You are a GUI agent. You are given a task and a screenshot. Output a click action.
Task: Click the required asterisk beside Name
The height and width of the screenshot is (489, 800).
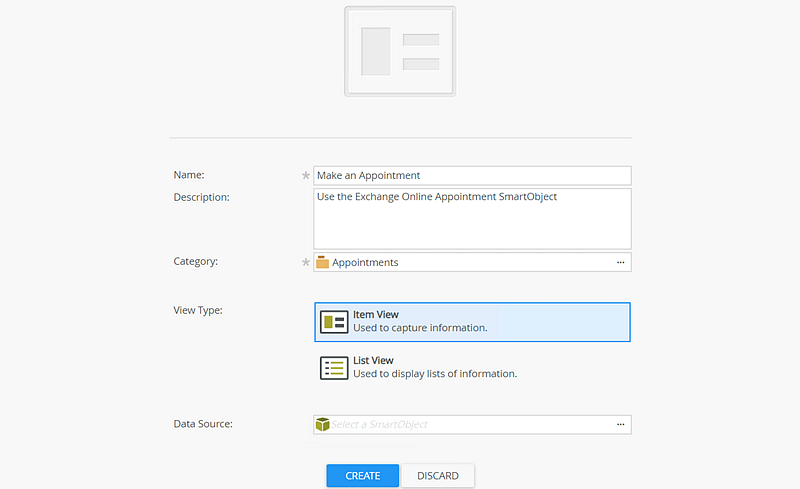point(306,175)
